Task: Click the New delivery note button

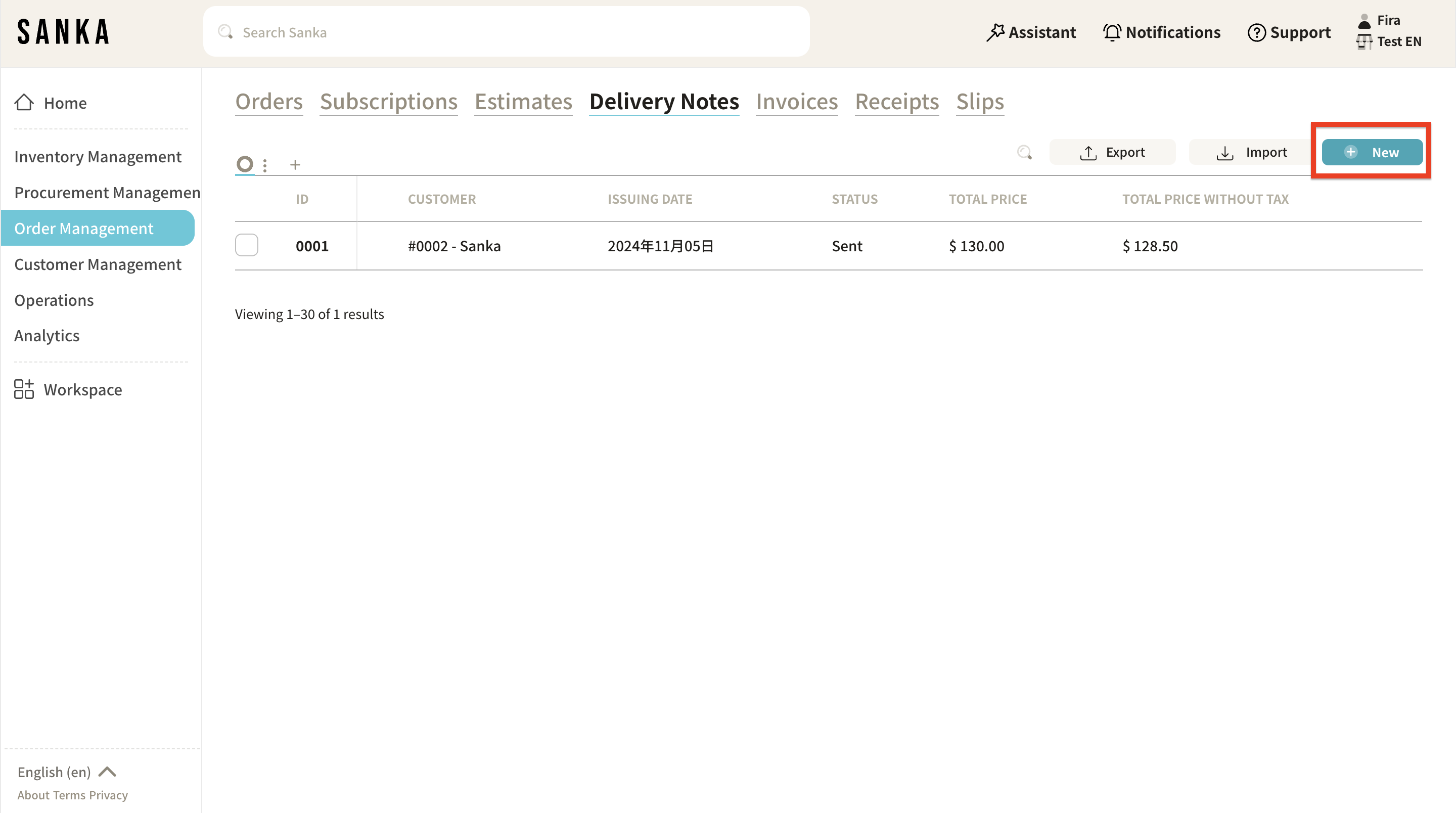Action: tap(1372, 152)
